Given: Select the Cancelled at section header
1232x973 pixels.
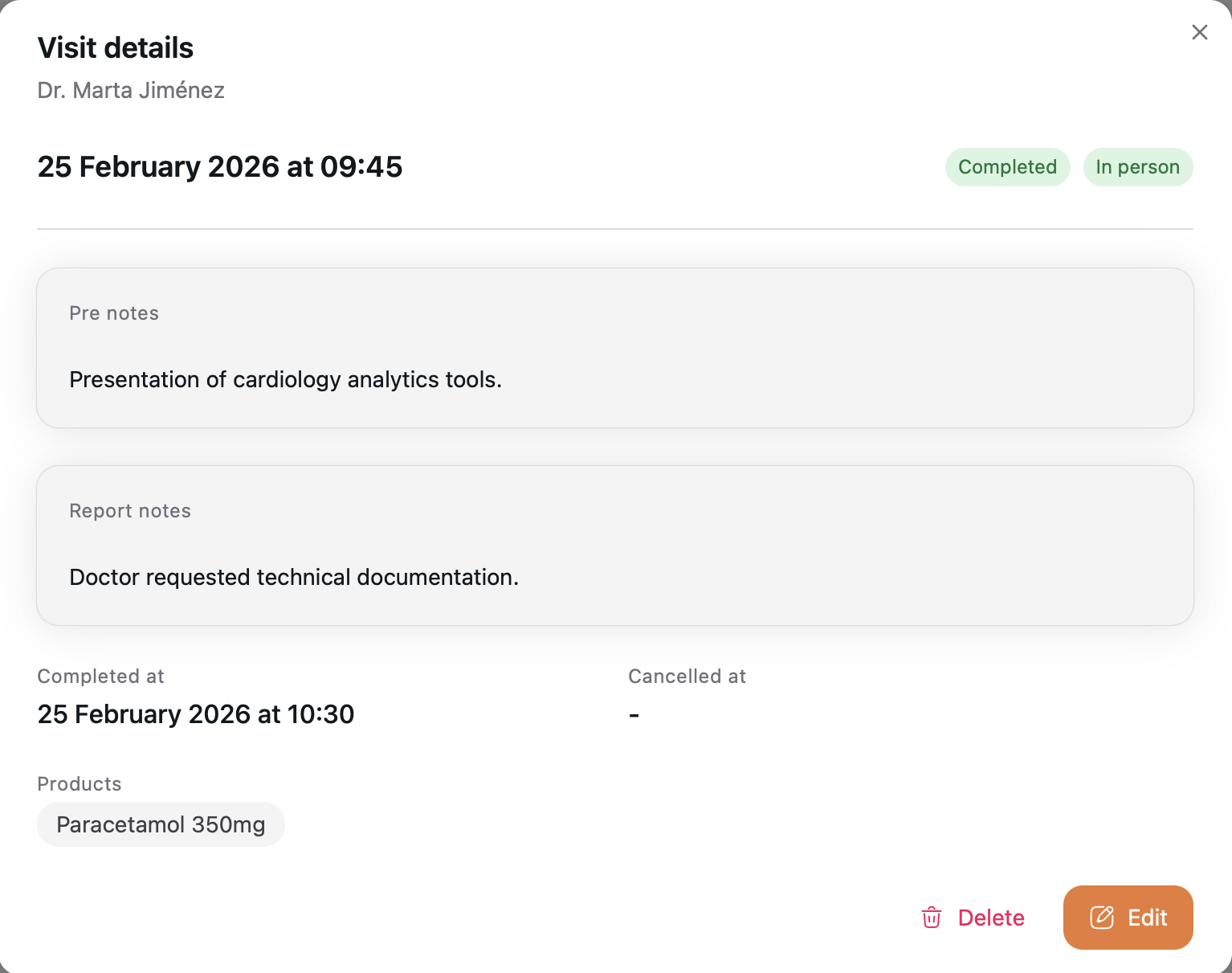Looking at the screenshot, I should coord(687,676).
